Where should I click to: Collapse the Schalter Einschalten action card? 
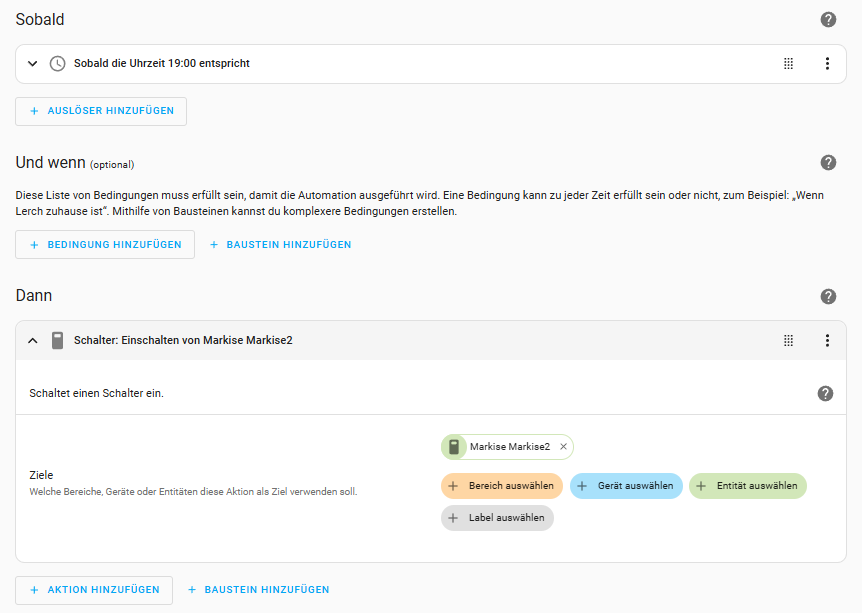[x=32, y=340]
